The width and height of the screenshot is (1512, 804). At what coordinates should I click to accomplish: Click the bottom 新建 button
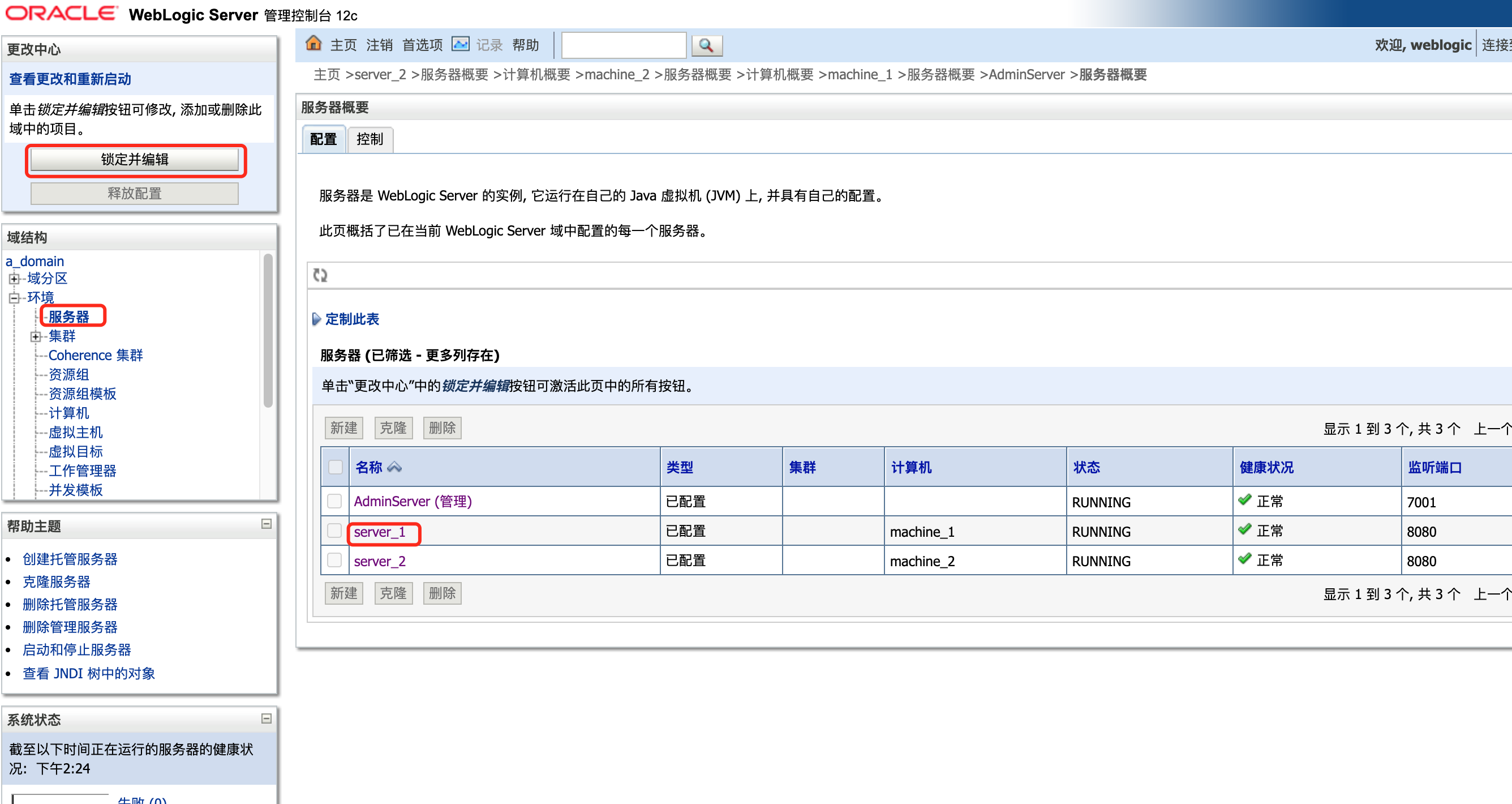point(344,593)
